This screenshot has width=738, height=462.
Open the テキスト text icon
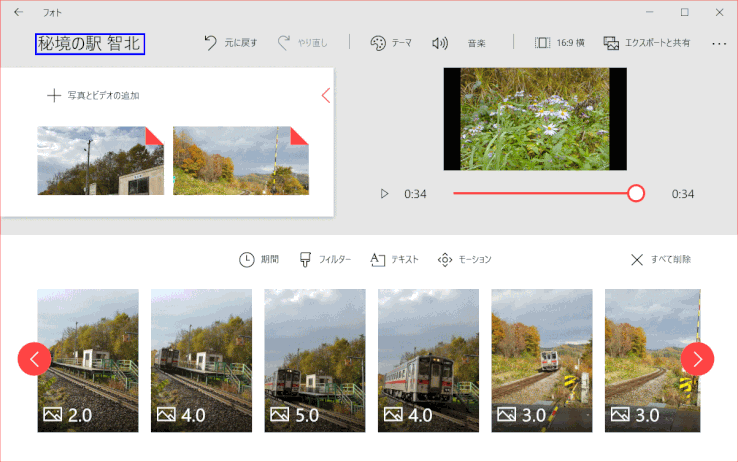pyautogui.click(x=377, y=259)
